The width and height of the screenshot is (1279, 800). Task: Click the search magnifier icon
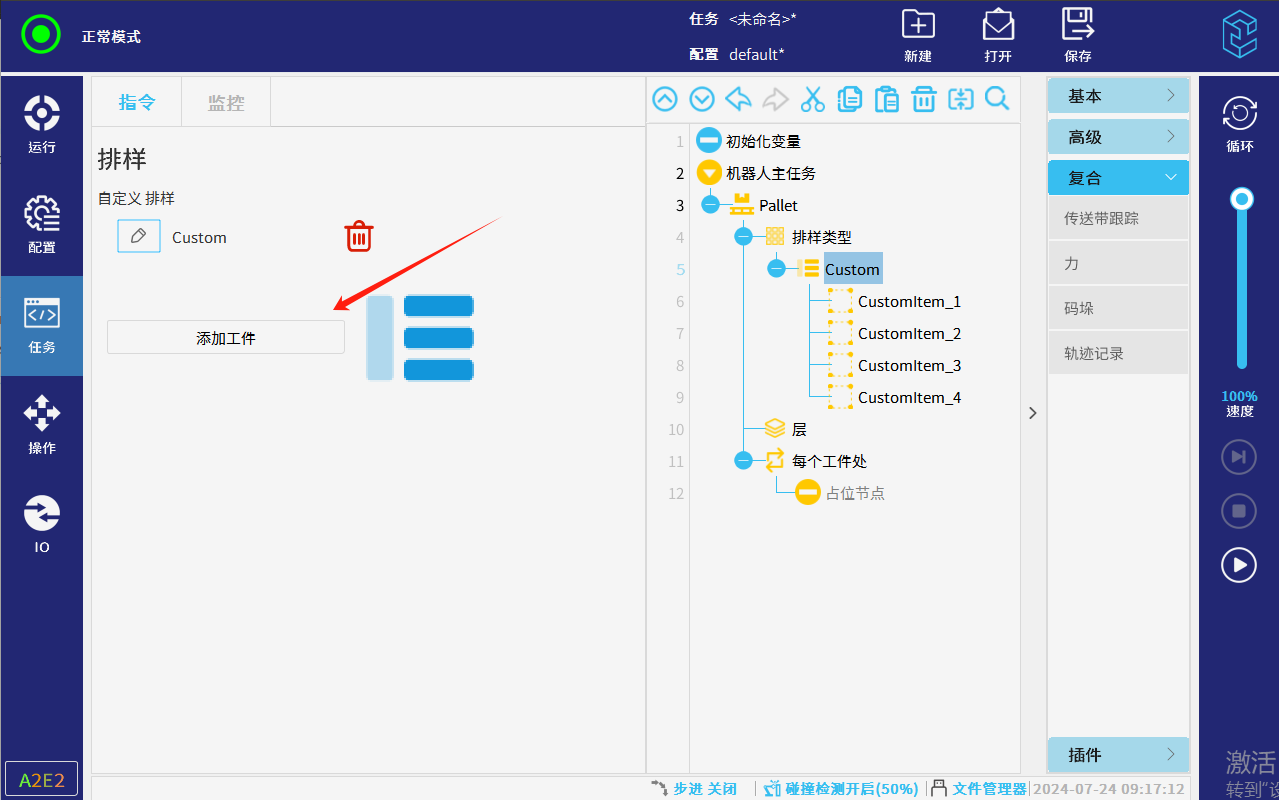(x=997, y=99)
